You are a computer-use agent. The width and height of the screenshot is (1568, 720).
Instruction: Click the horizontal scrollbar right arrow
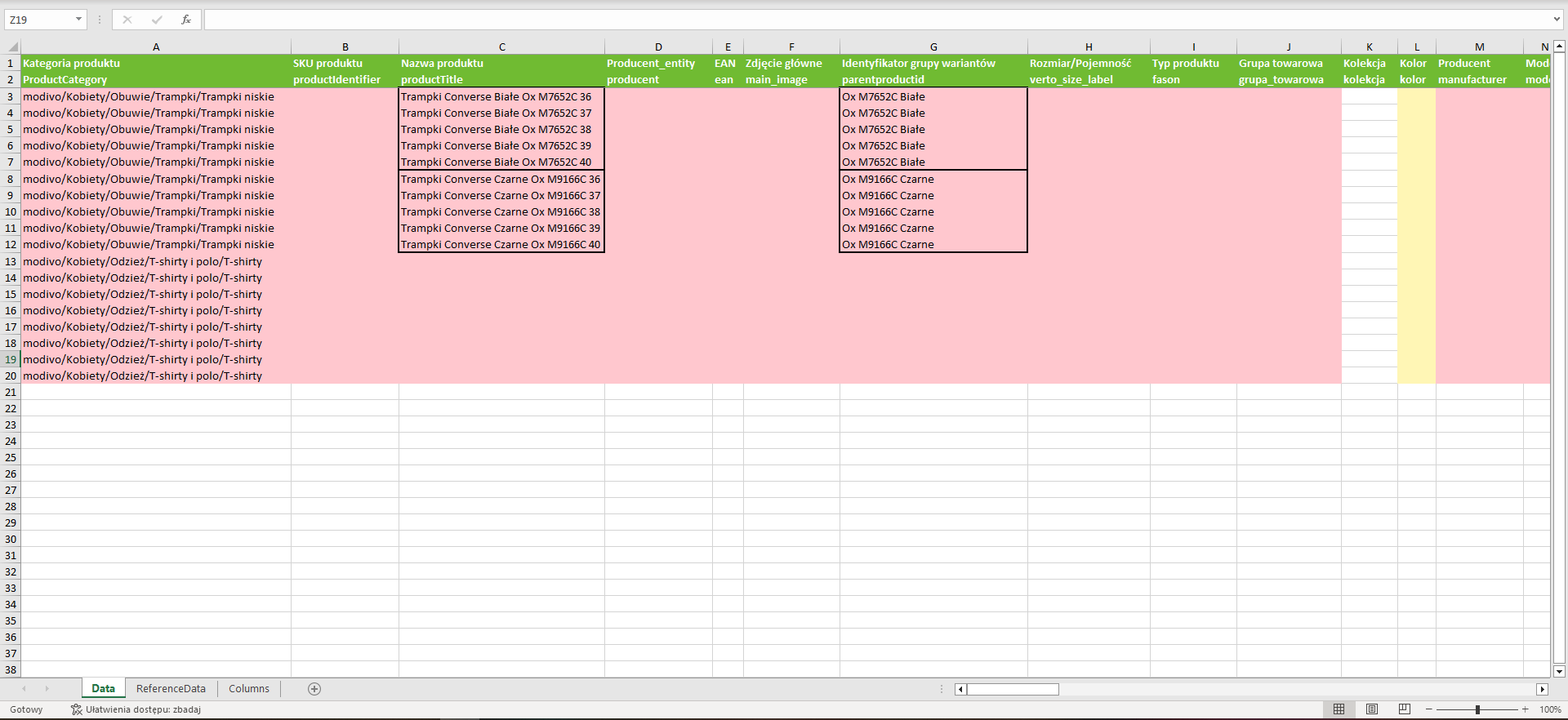click(1542, 690)
